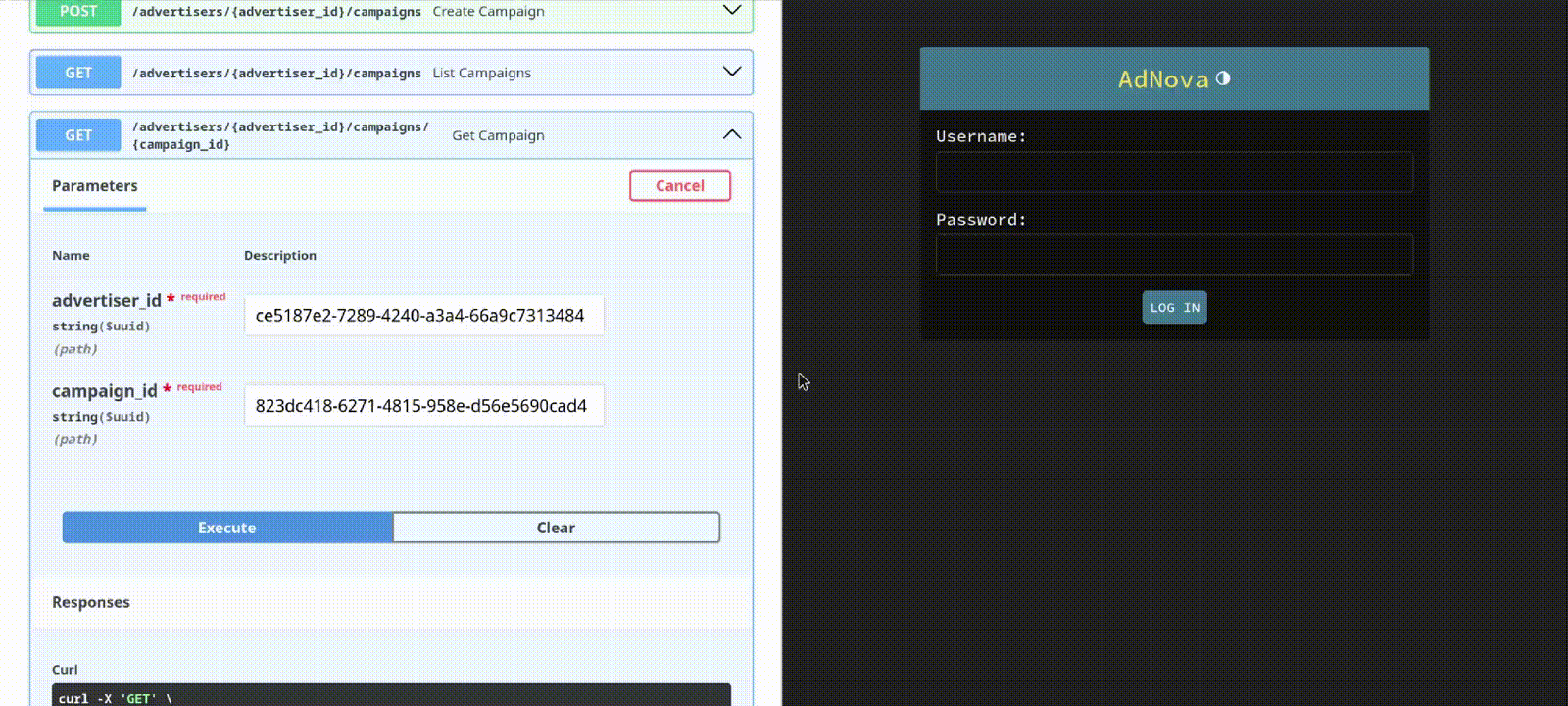Cancel the try-it-out parameters

click(x=680, y=185)
